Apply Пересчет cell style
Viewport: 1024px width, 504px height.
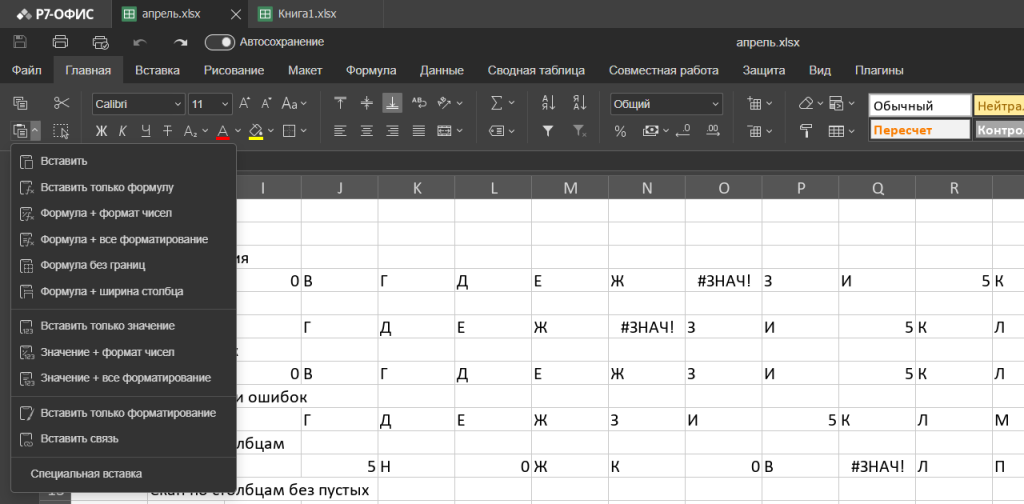[920, 129]
